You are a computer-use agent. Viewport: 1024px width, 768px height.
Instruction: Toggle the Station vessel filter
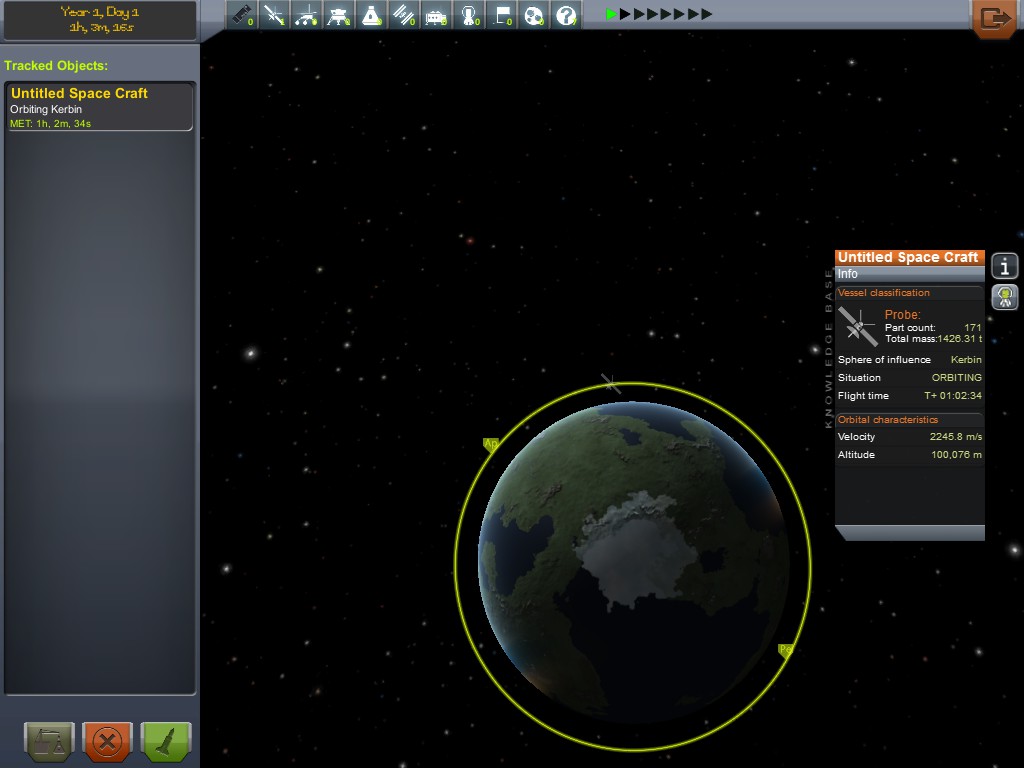coord(404,14)
